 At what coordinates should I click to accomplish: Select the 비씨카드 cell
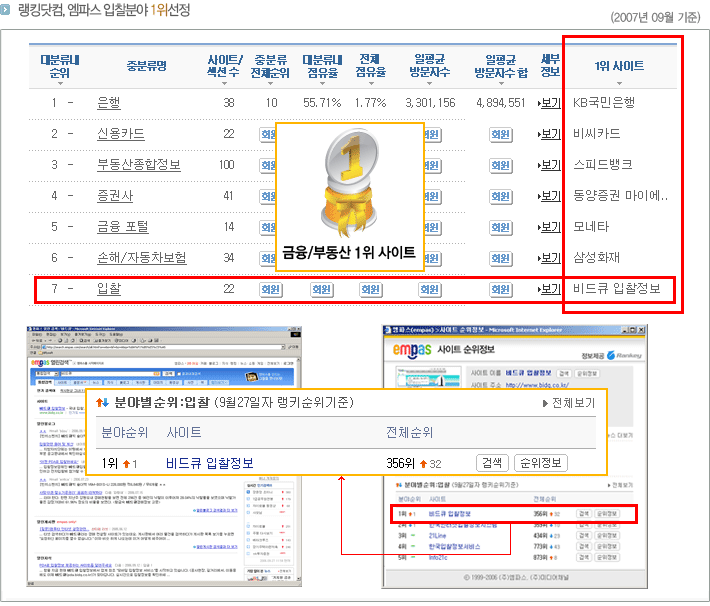coord(596,134)
